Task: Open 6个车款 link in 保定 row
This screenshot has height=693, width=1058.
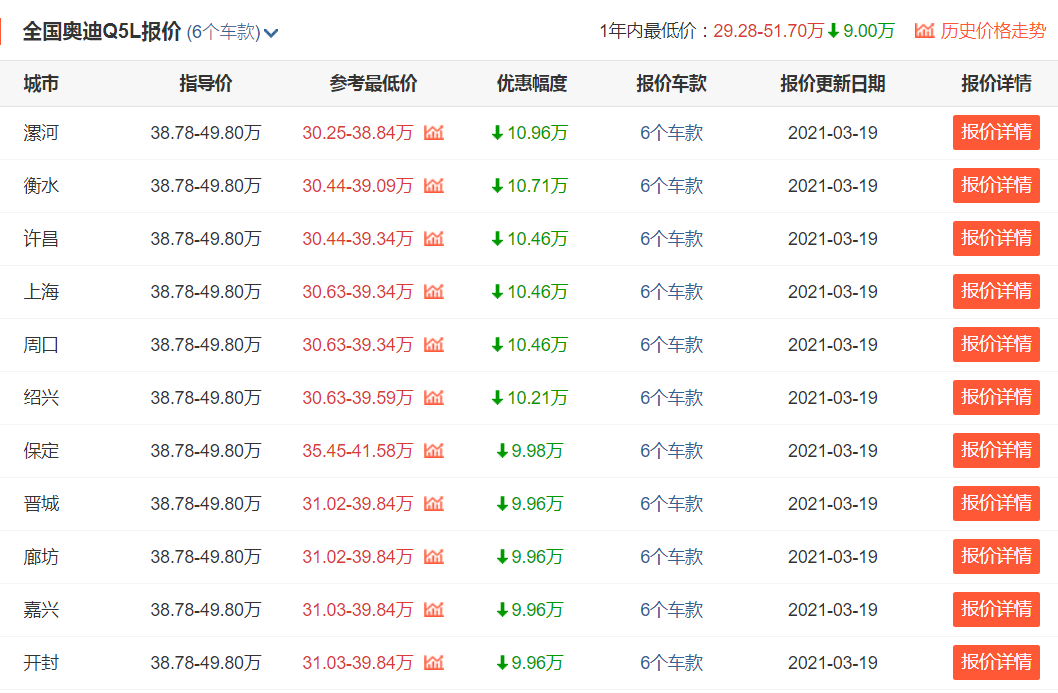Action: (671, 451)
